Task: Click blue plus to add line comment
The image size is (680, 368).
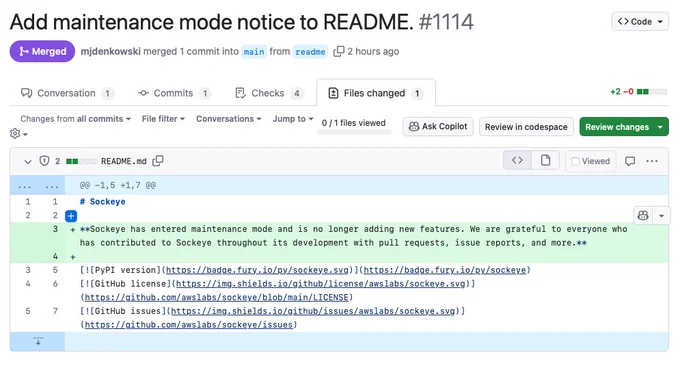Action: pyautogui.click(x=71, y=215)
